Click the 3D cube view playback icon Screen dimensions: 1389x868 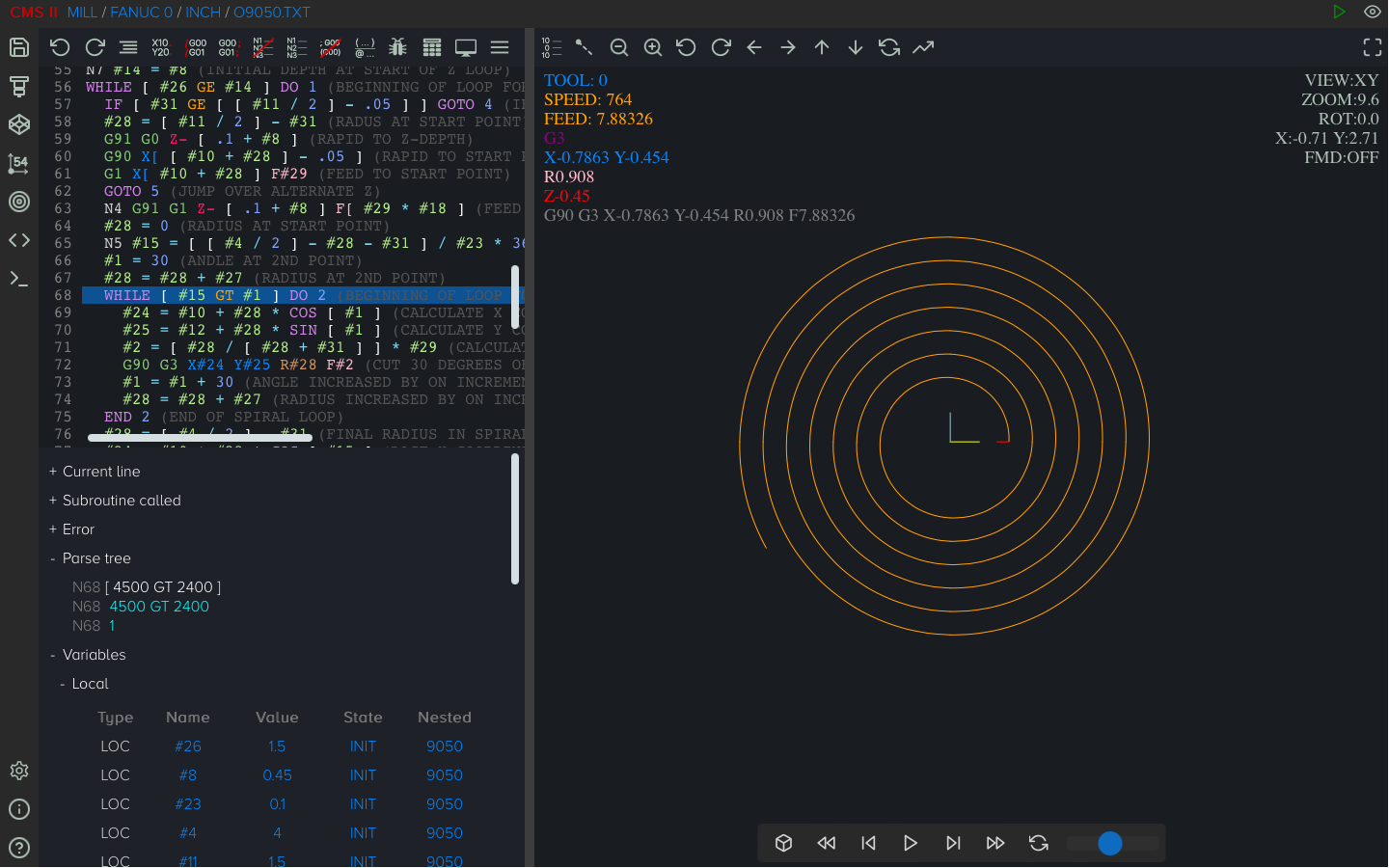[x=784, y=843]
